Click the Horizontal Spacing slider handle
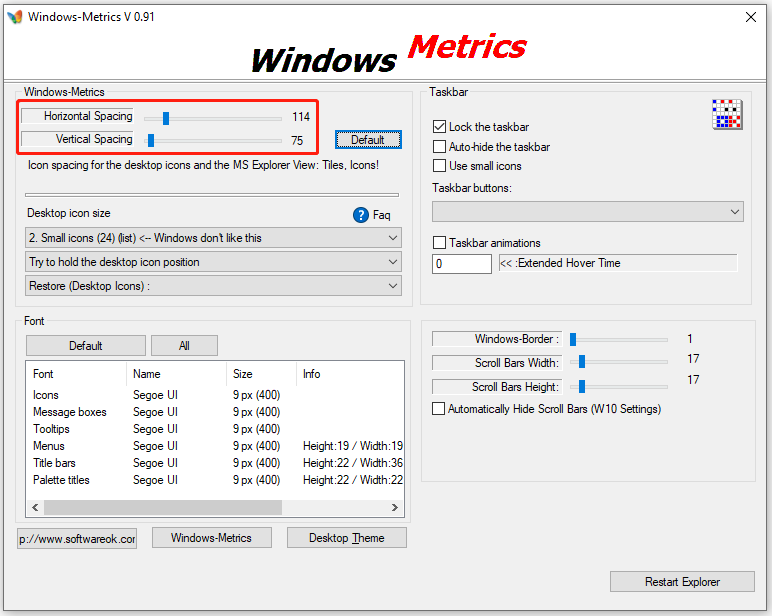 pyautogui.click(x=166, y=117)
